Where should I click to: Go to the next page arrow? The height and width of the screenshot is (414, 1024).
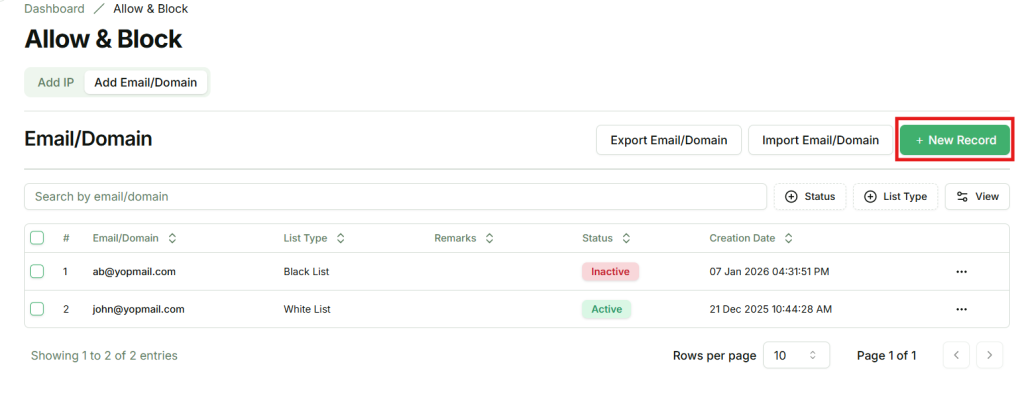click(989, 355)
